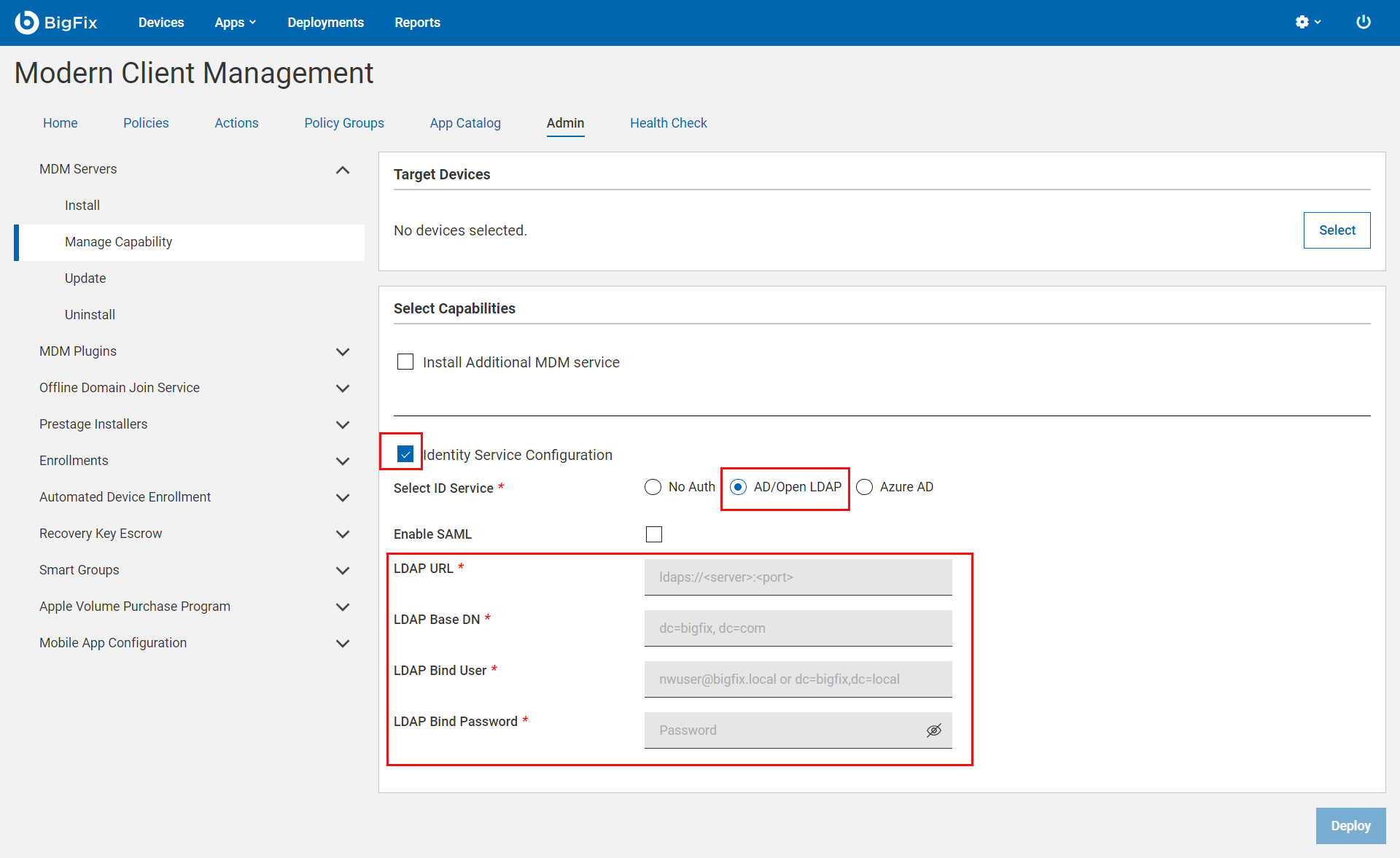Expand Offline Domain Join Service
This screenshot has width=1400, height=858.
[342, 389]
